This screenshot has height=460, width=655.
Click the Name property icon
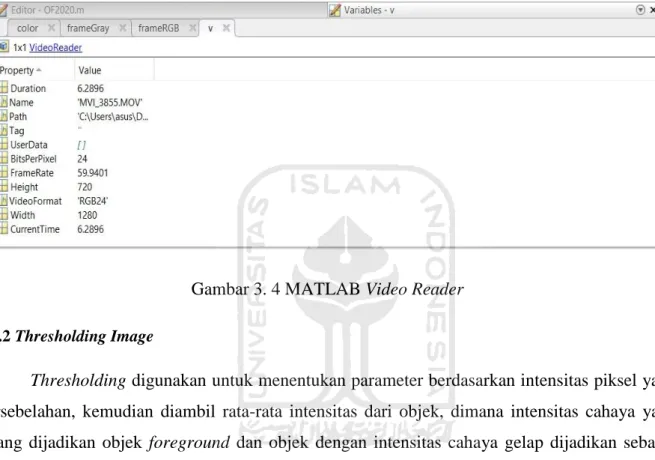[4, 102]
